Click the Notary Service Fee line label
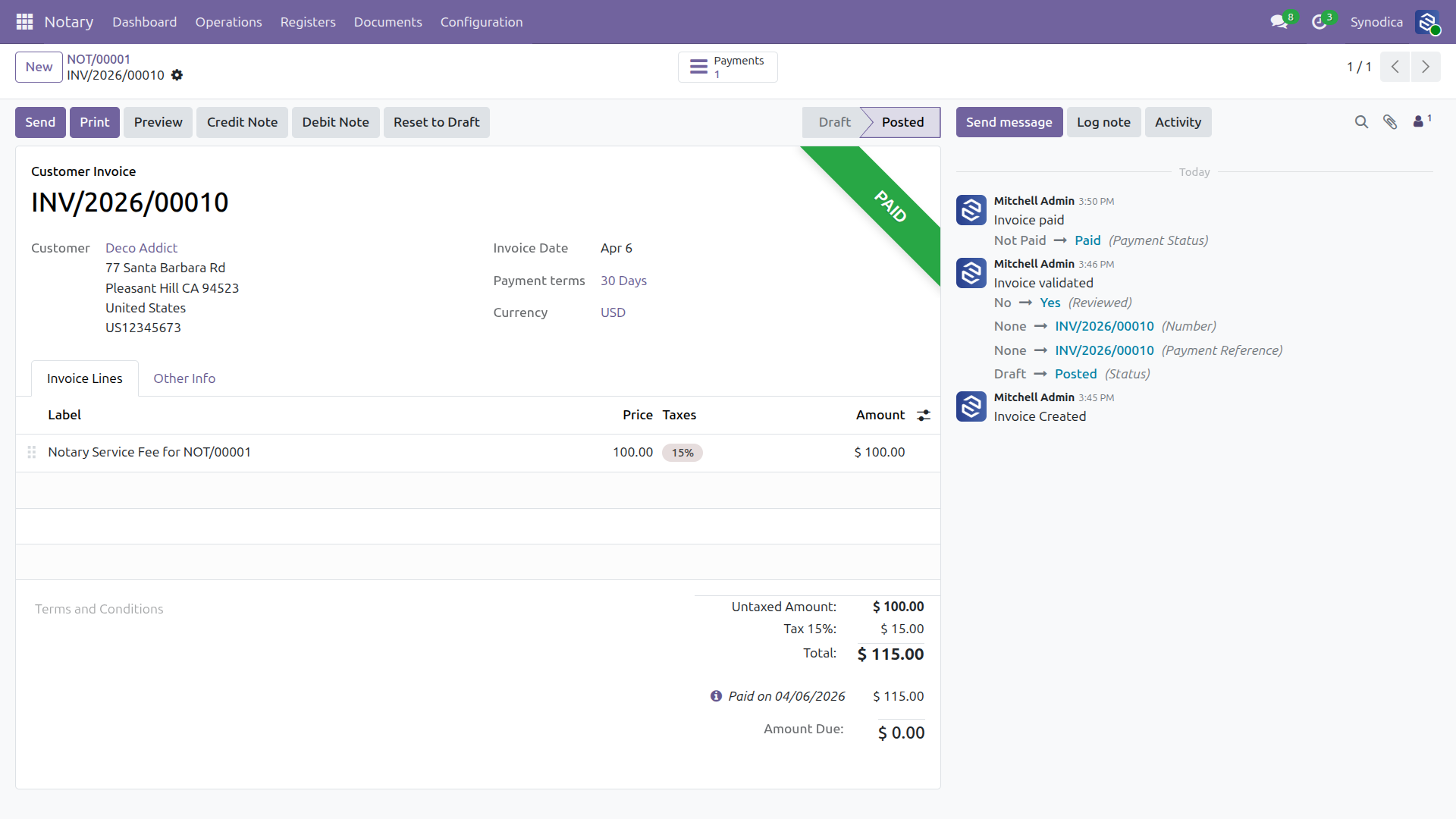Screen dimensions: 1456x819 [149, 452]
